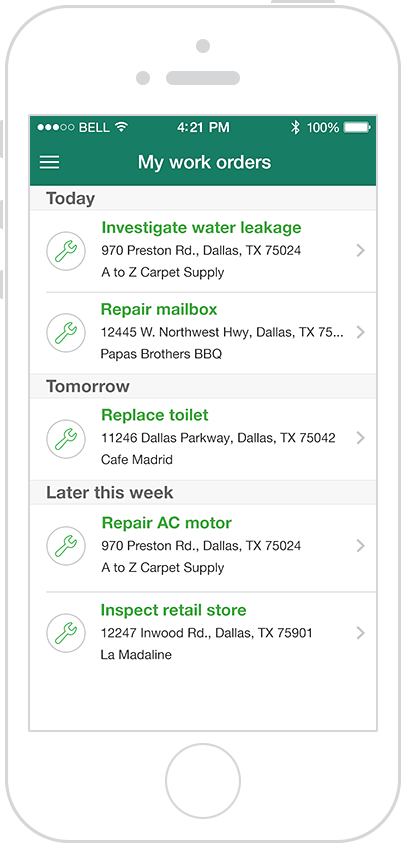
Task: Expand Replace toilet order chevron
Action: point(361,438)
